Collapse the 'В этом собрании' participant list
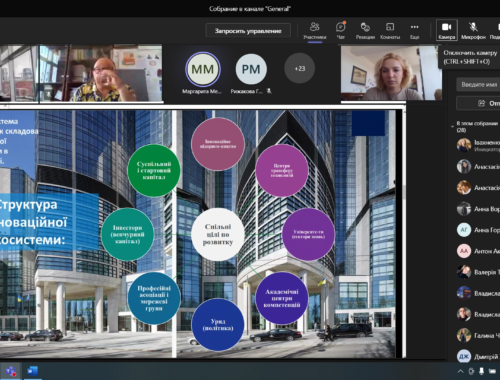This screenshot has width=500, height=380. click(x=452, y=127)
